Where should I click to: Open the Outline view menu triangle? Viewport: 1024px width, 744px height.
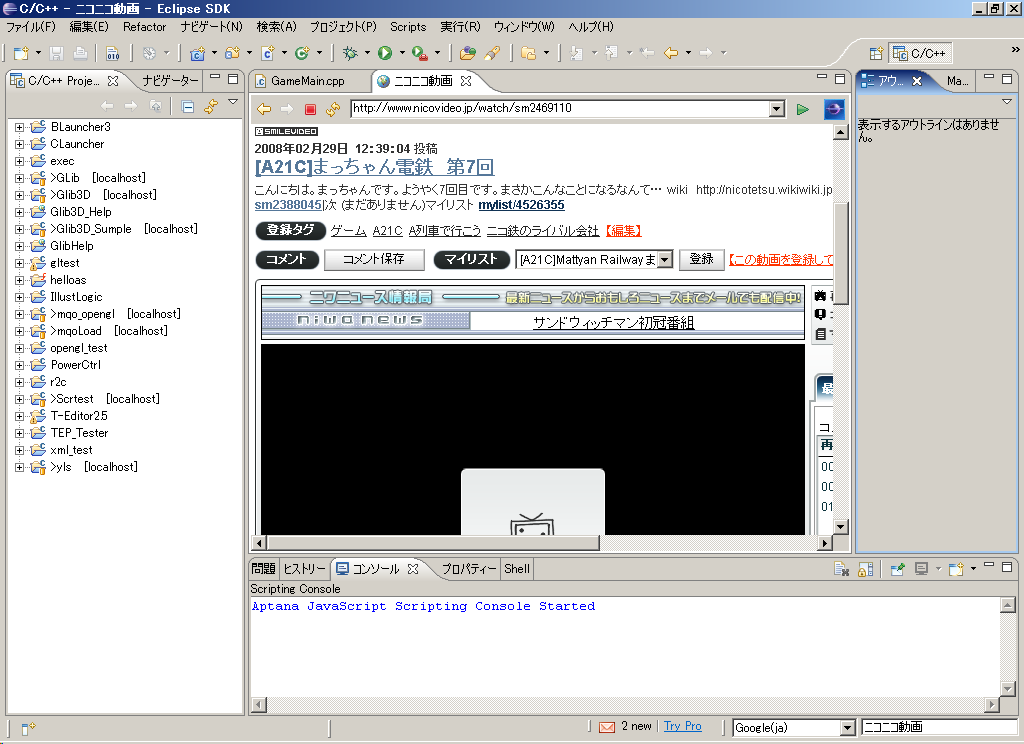(x=1006, y=101)
